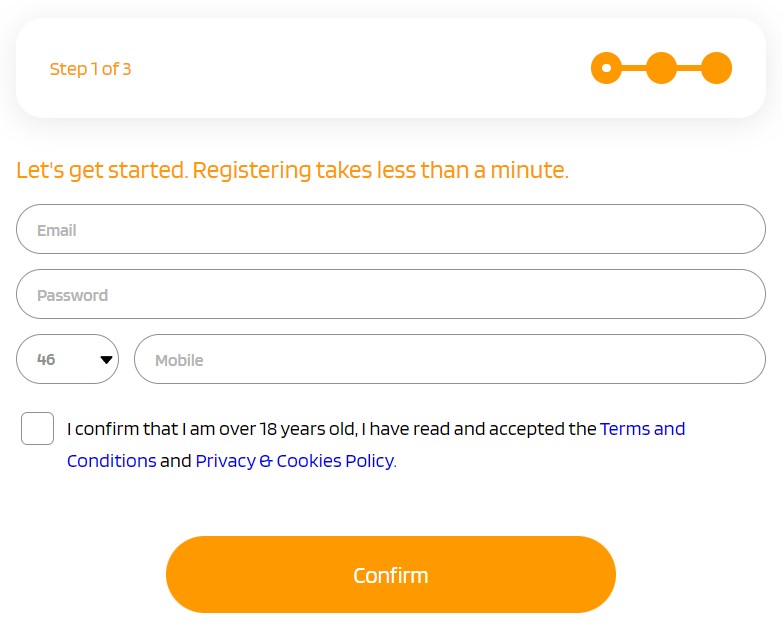Open the Terms and Conditions link
This screenshot has width=782, height=637.
(642, 429)
